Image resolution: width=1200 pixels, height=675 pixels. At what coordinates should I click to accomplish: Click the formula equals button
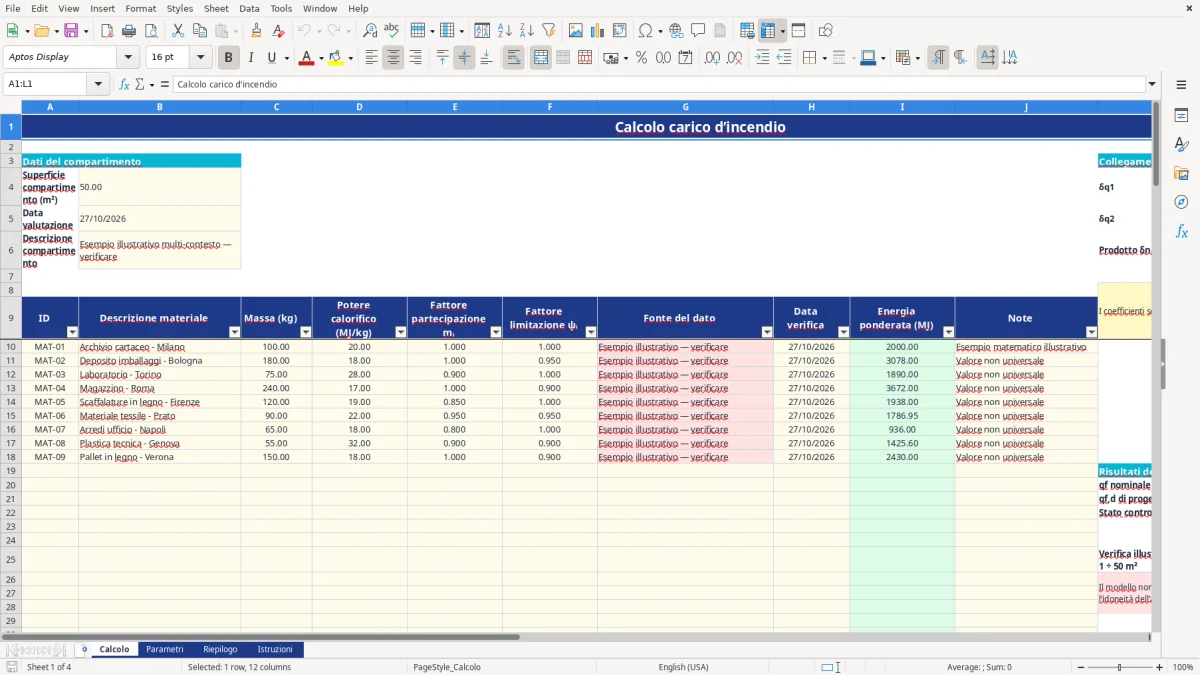pos(164,84)
